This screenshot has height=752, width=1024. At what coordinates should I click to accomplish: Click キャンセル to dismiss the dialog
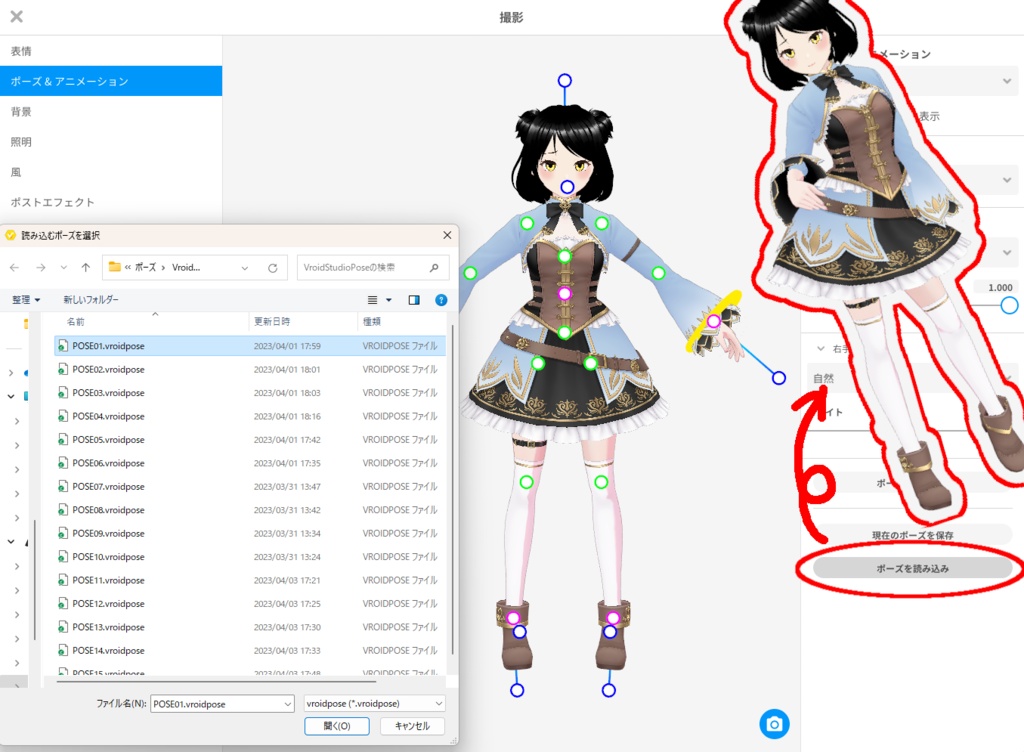(x=411, y=727)
